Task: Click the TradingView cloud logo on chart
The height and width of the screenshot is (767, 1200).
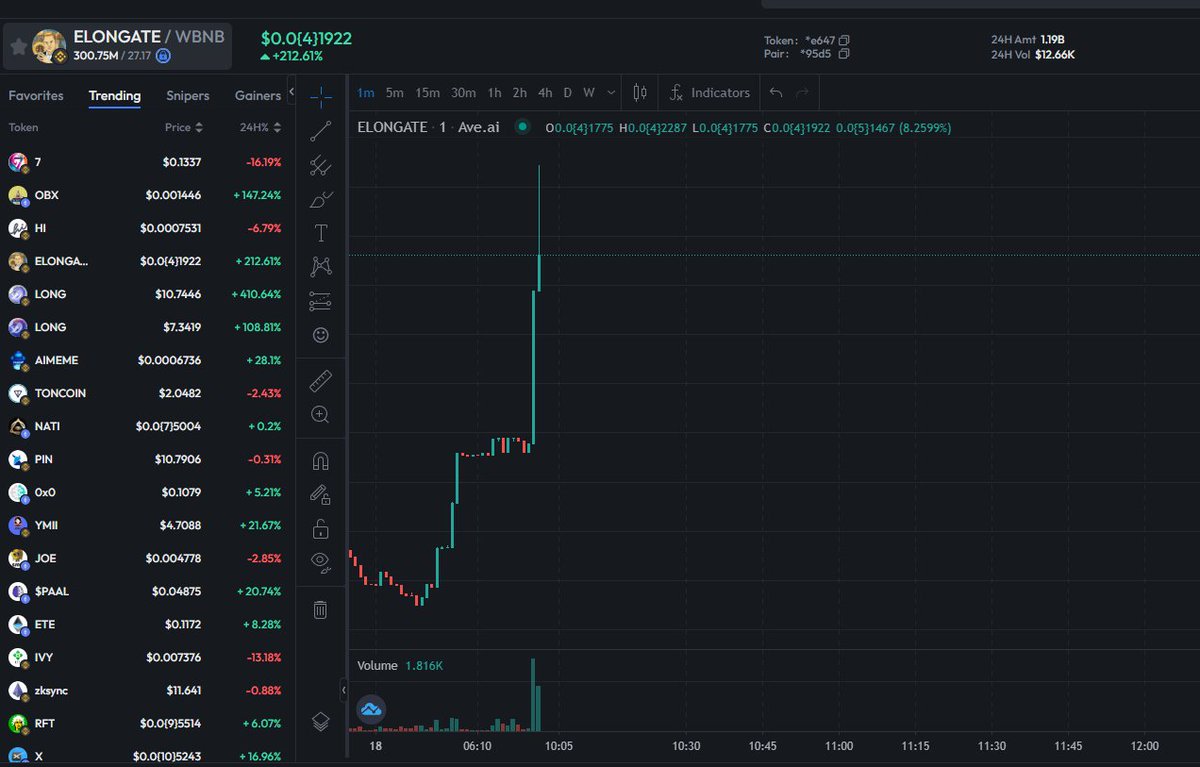Action: (x=371, y=709)
